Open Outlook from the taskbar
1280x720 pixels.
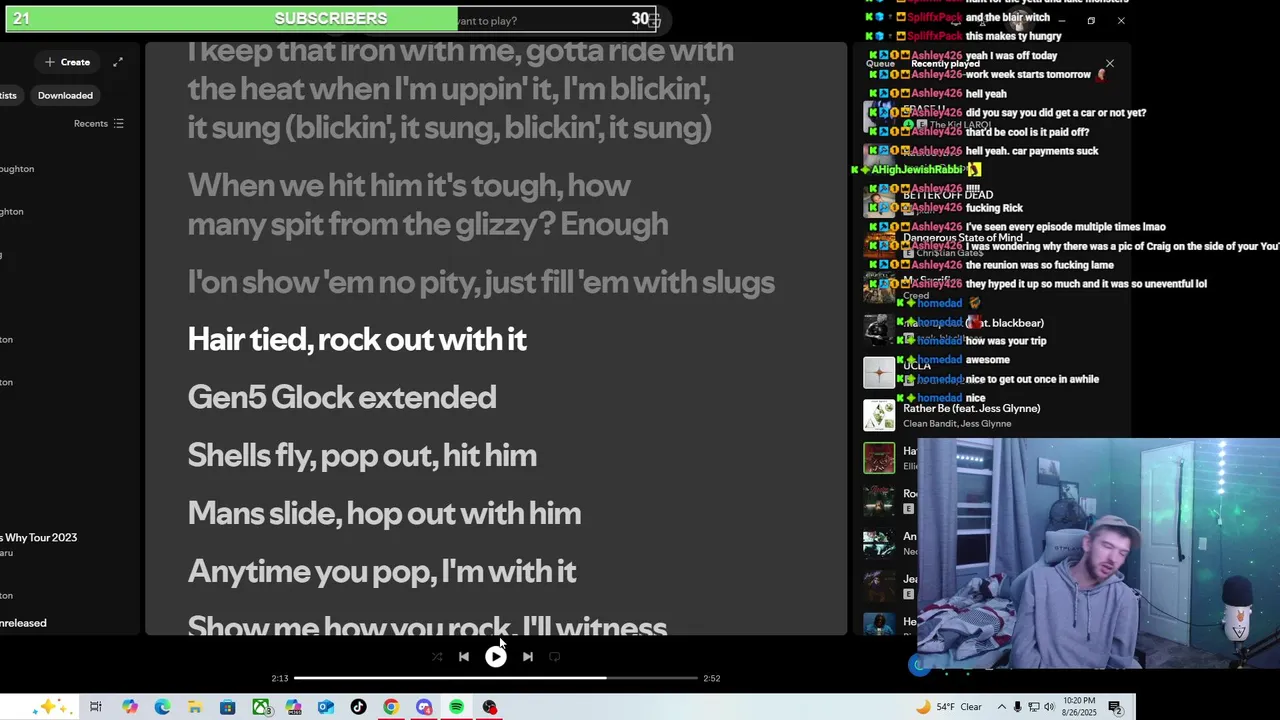click(326, 707)
